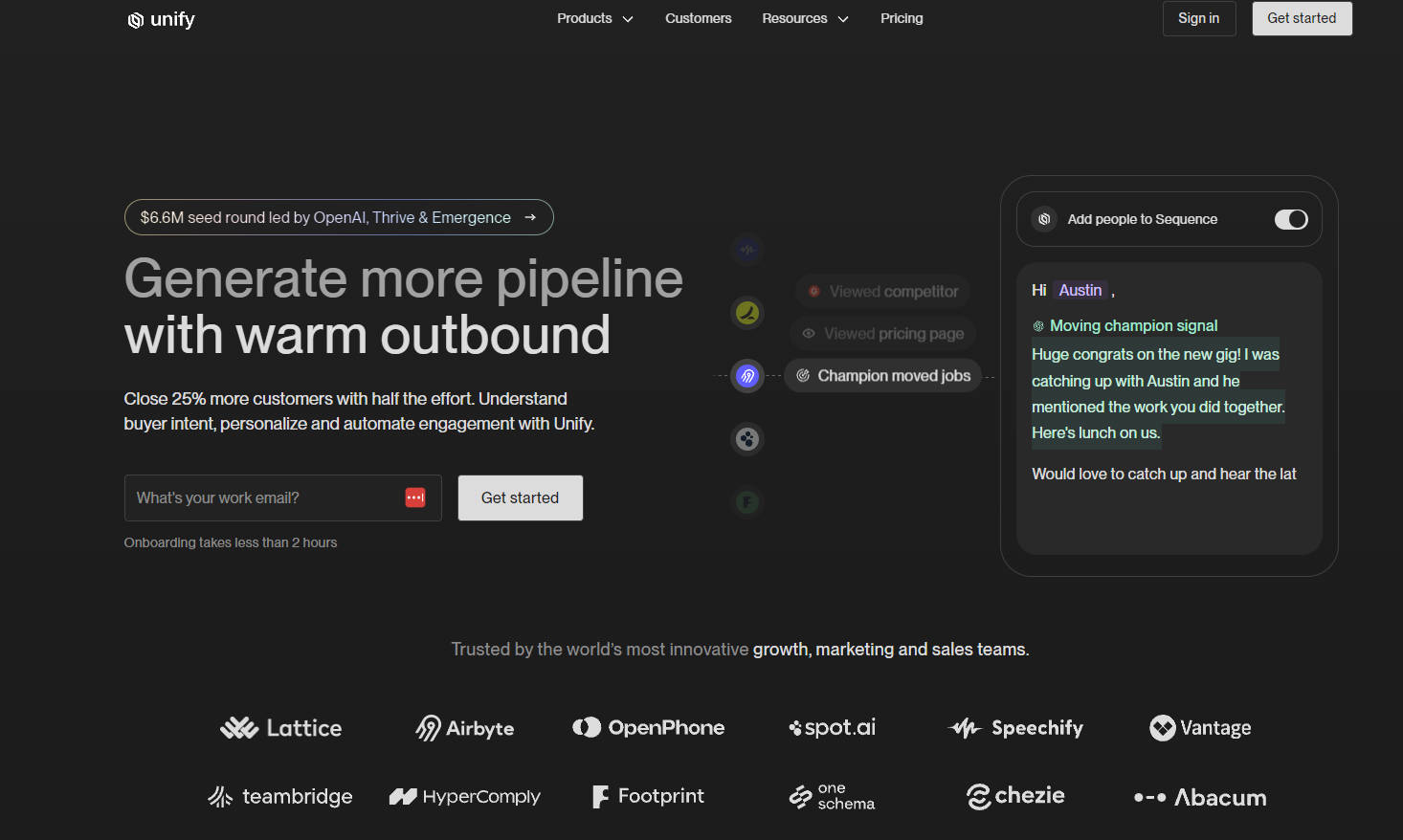Screen dimensions: 1403x840
Task: Click the Unify logo in header
Action: pos(161,19)
